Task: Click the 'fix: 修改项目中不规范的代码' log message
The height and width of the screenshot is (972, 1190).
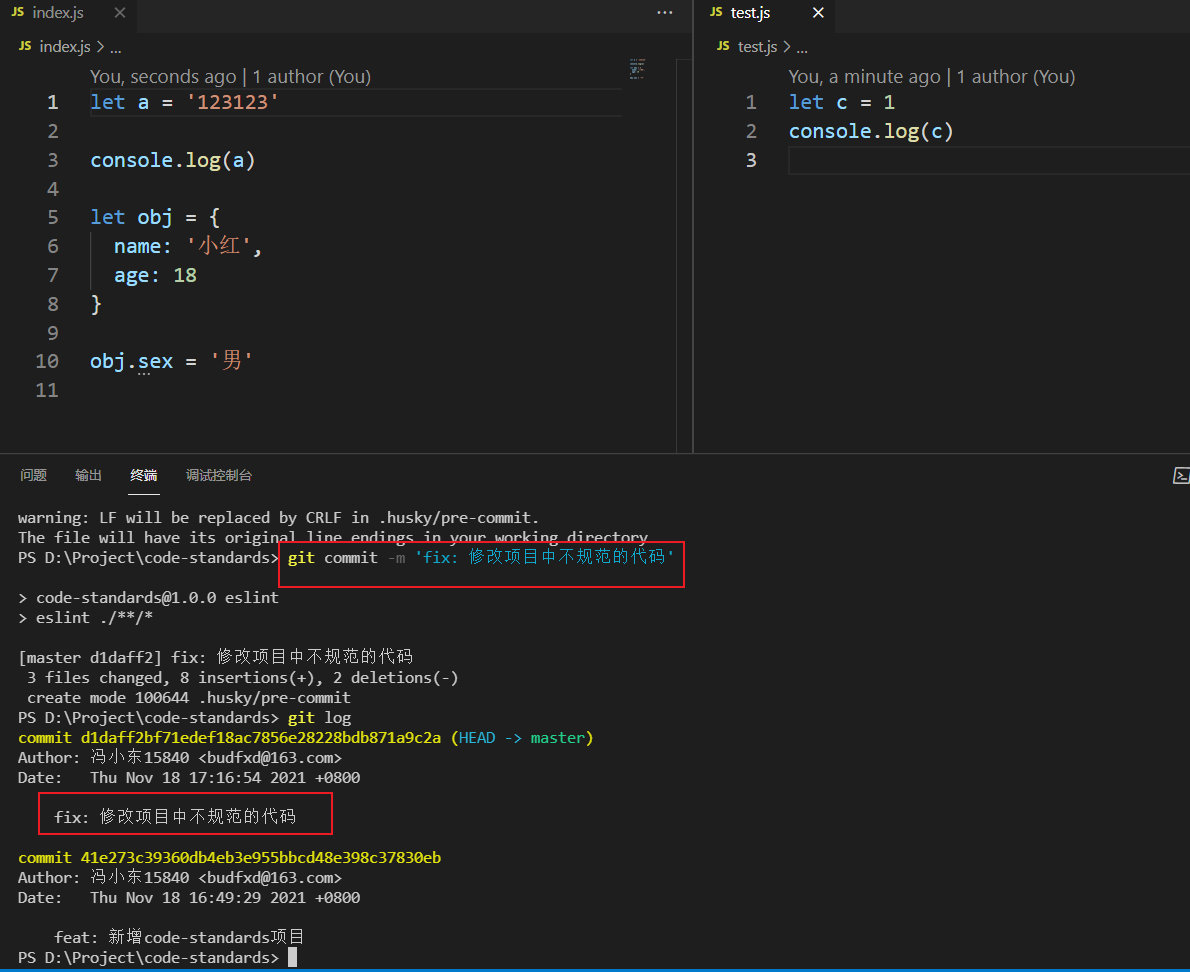Action: [175, 816]
